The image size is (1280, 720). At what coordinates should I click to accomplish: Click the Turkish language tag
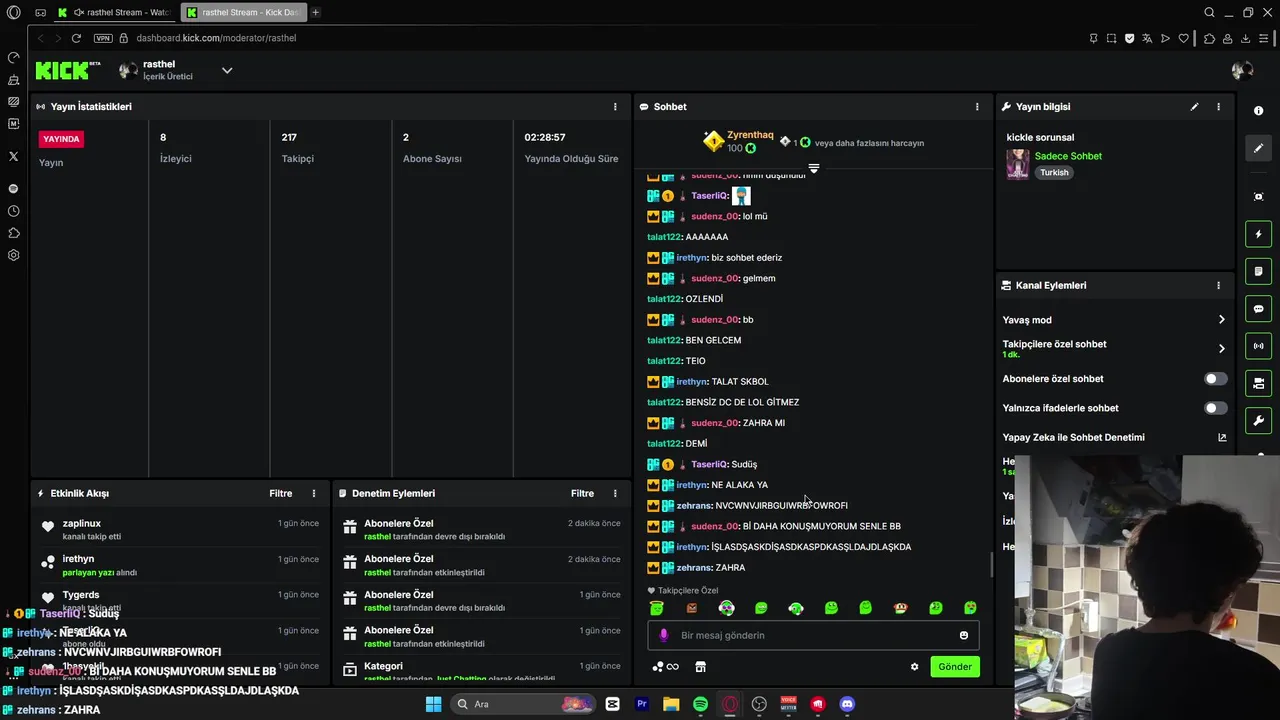point(1054,172)
